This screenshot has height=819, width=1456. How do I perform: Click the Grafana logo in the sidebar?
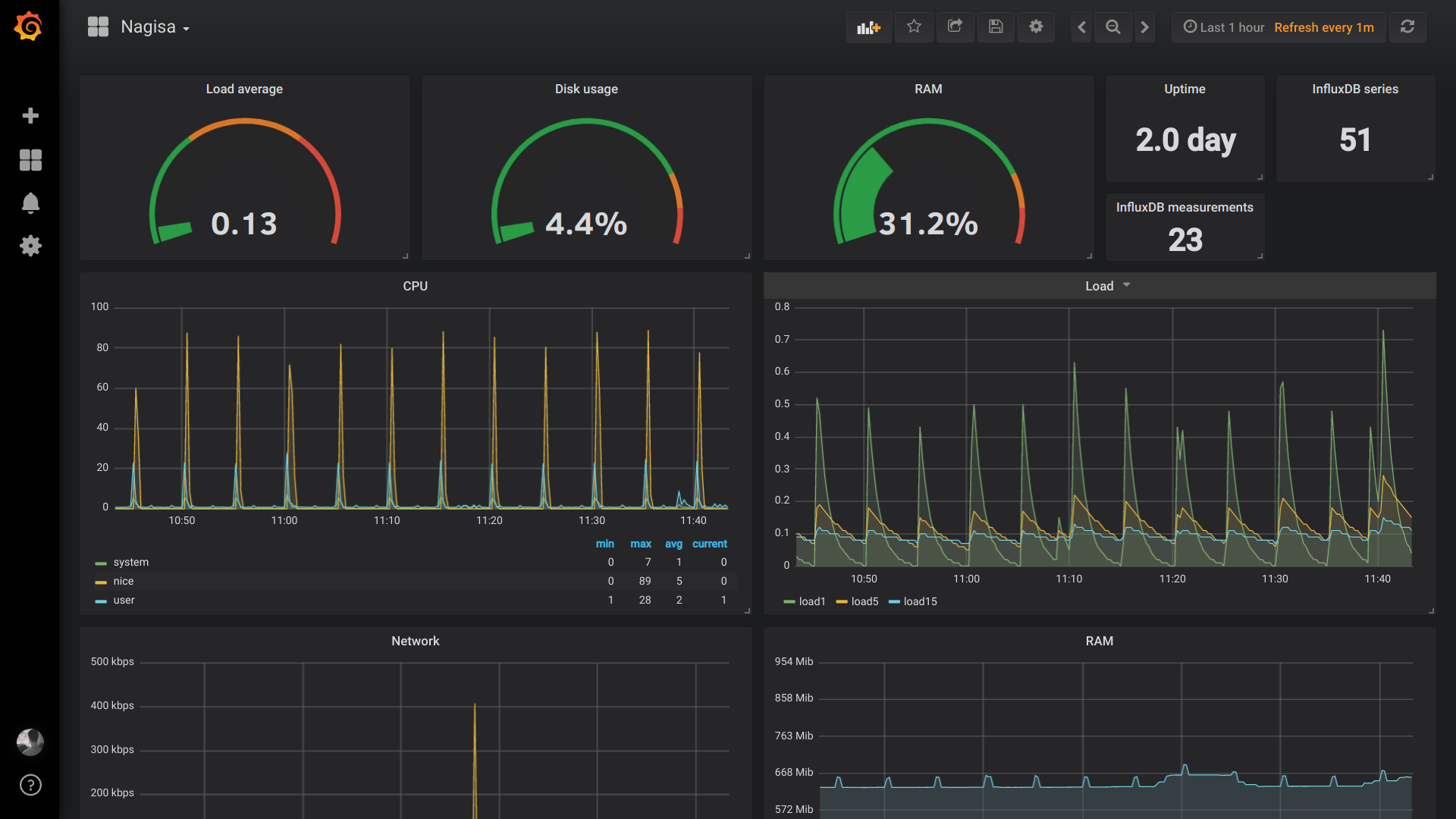(28, 26)
